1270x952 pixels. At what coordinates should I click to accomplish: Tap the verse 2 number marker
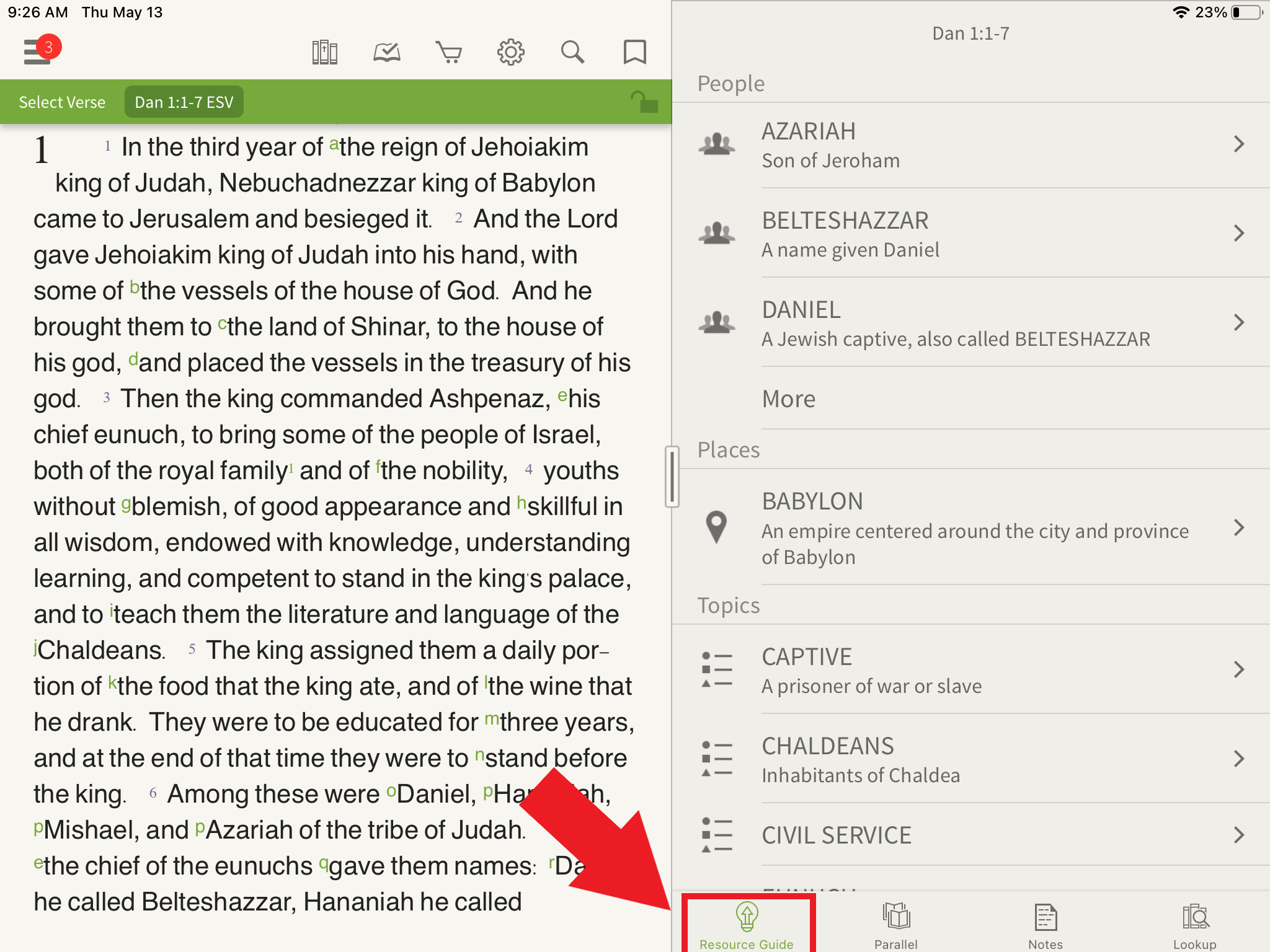coord(458,218)
